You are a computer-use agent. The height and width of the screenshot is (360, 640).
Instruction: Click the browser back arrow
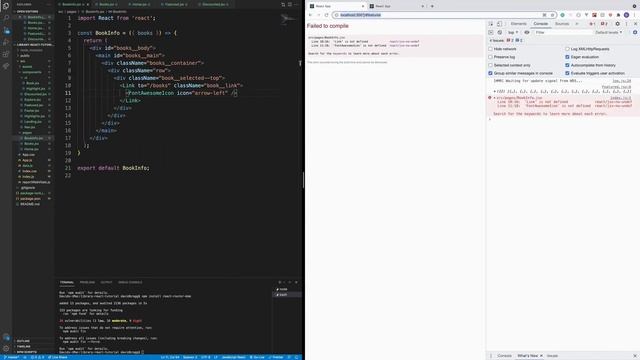point(310,15)
